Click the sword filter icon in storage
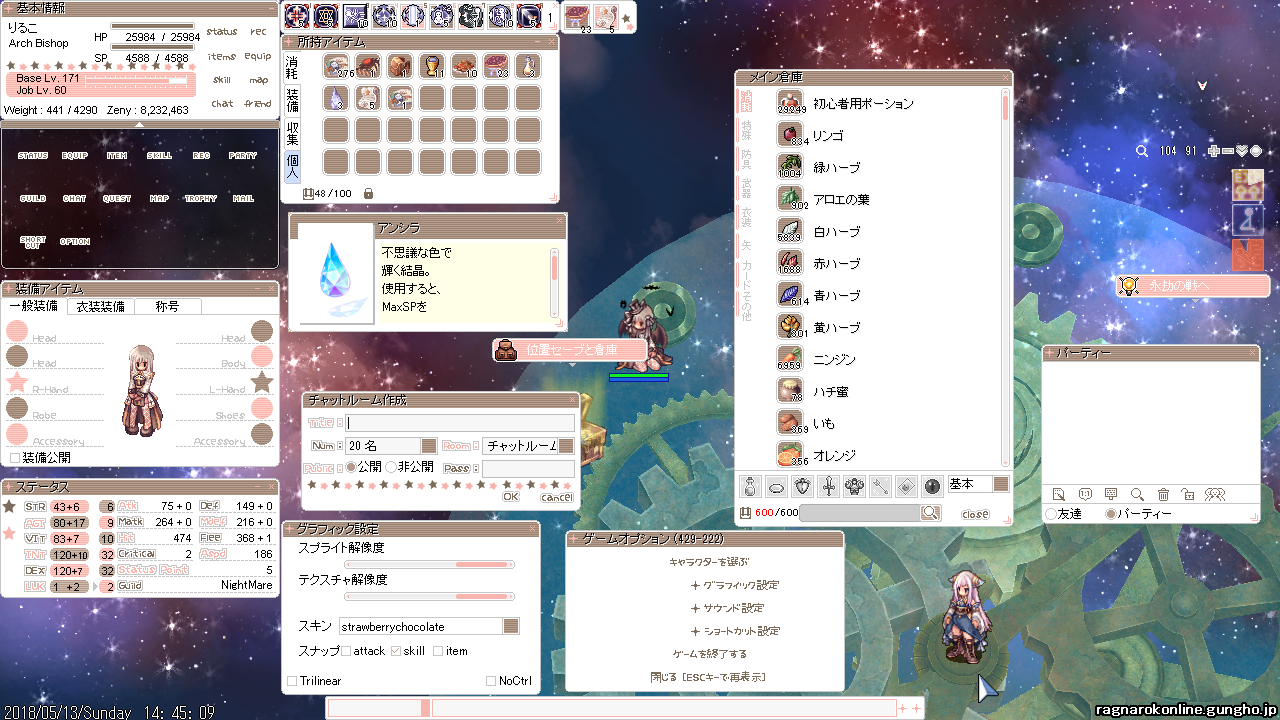 point(828,486)
